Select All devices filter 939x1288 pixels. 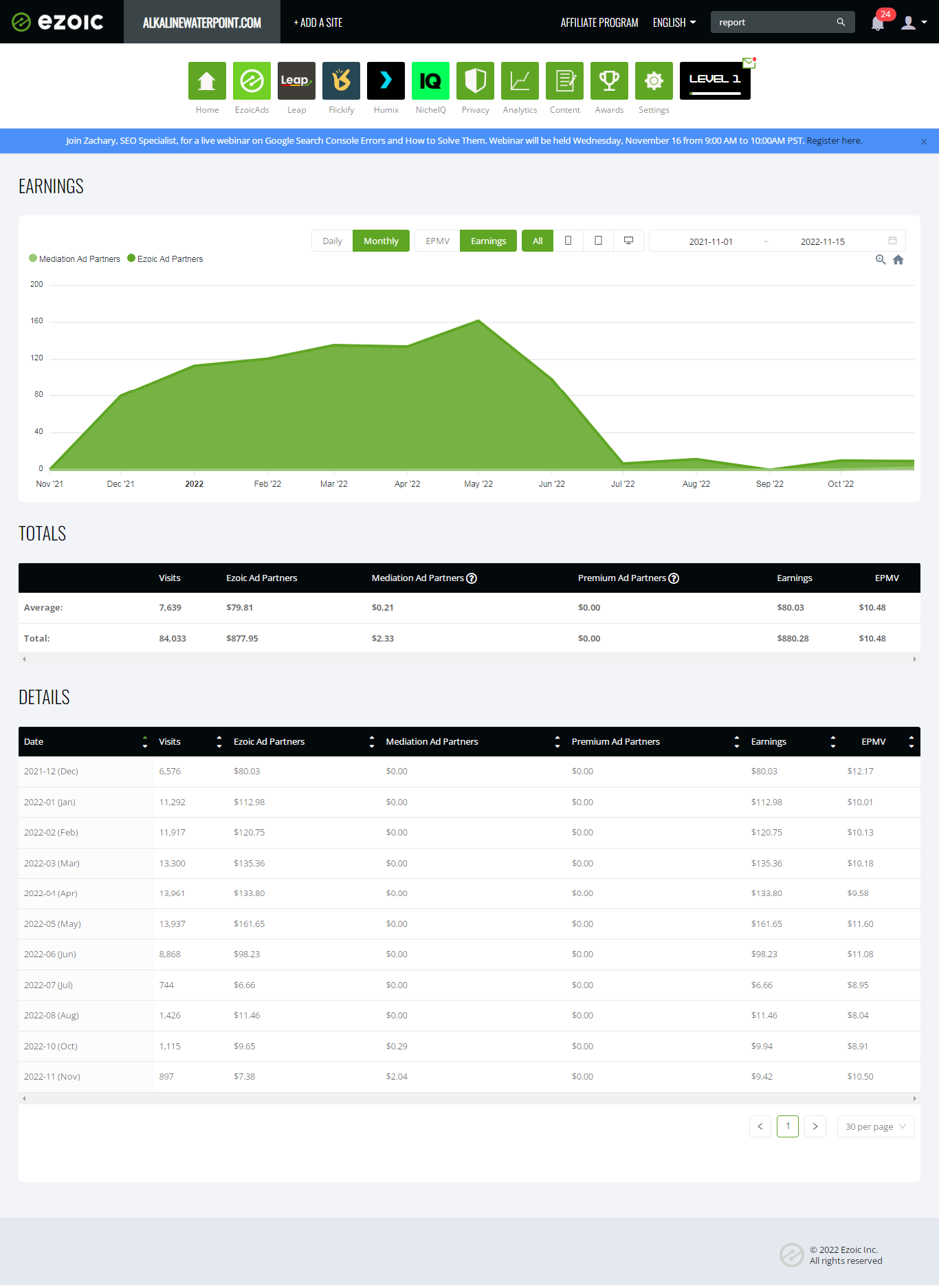click(538, 241)
